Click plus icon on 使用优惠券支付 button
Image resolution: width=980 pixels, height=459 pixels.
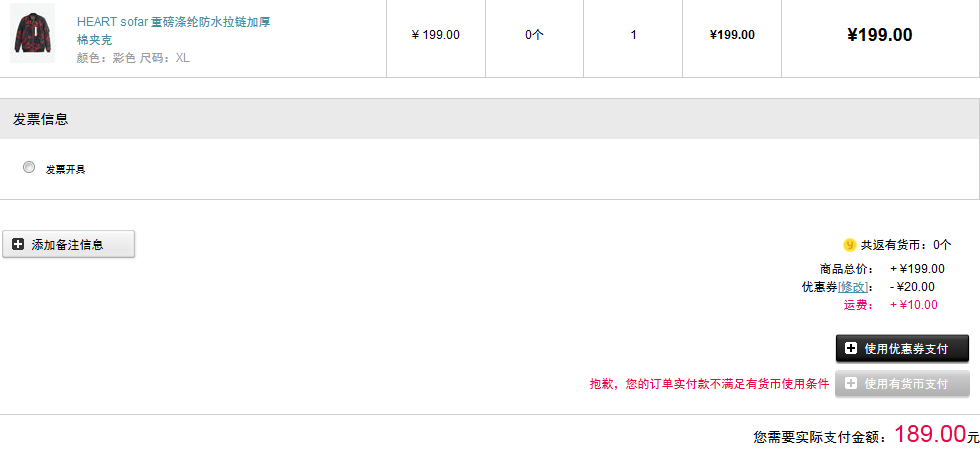[x=851, y=348]
